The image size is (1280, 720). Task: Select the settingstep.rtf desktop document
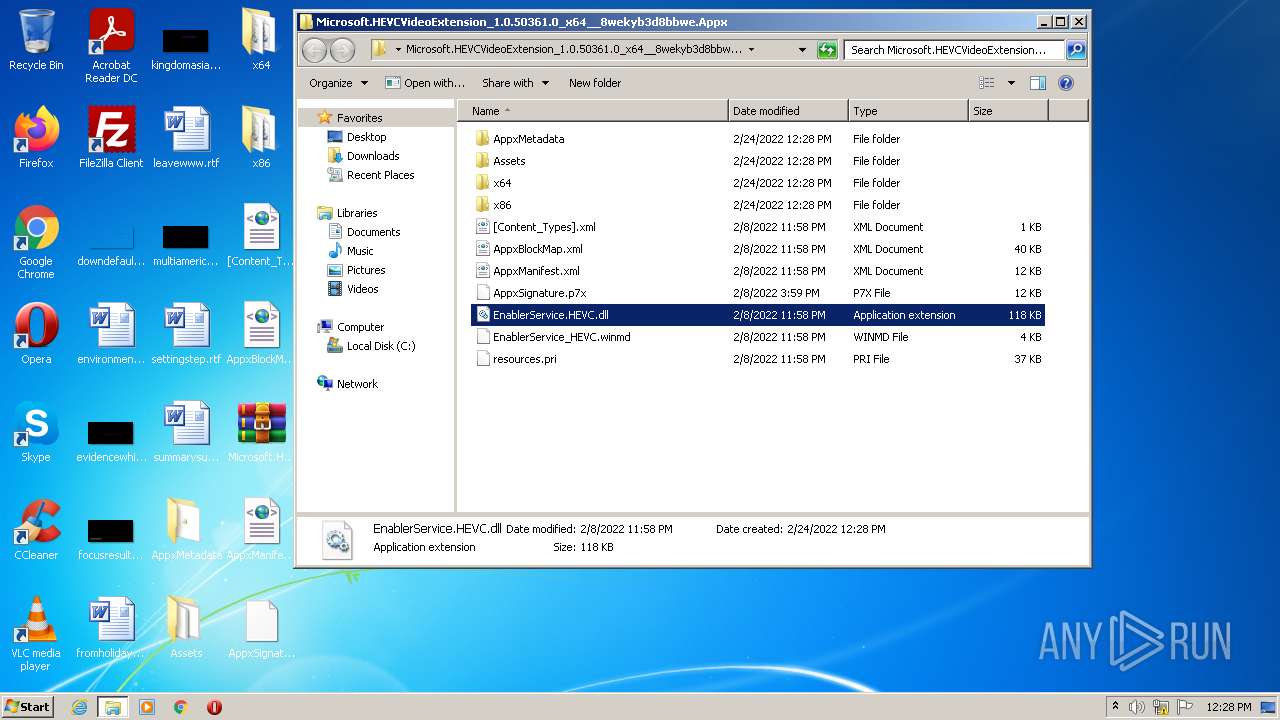coord(186,333)
